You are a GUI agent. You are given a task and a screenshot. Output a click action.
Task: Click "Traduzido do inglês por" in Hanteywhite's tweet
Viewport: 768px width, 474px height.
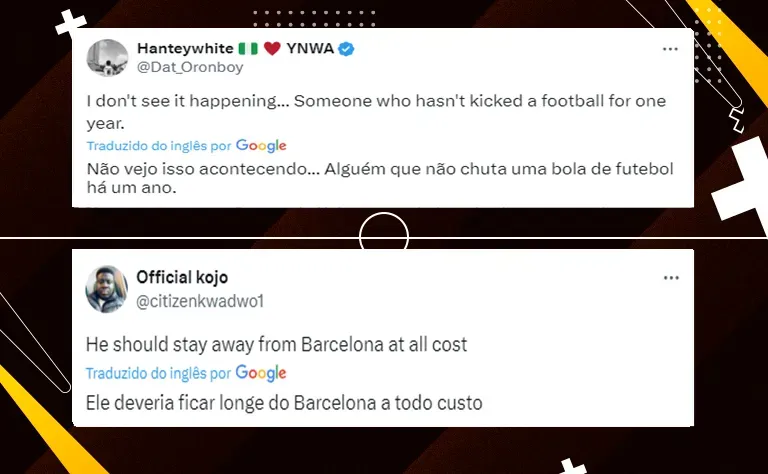pos(158,147)
